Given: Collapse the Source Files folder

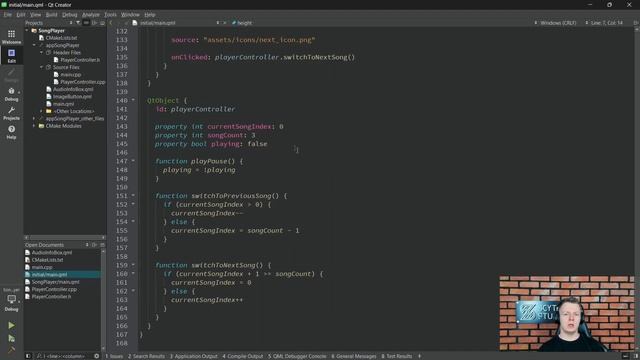Looking at the screenshot, I should click(42, 67).
